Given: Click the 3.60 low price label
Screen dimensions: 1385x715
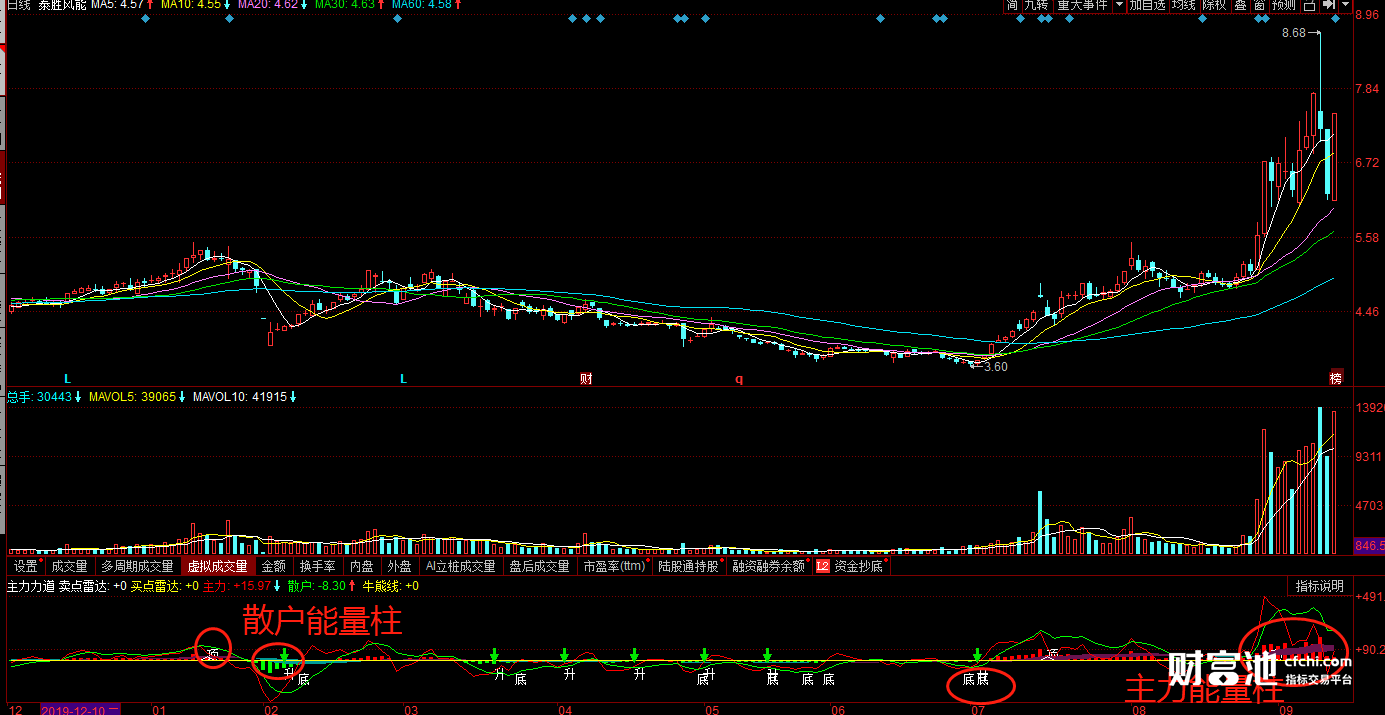Looking at the screenshot, I should click(995, 367).
